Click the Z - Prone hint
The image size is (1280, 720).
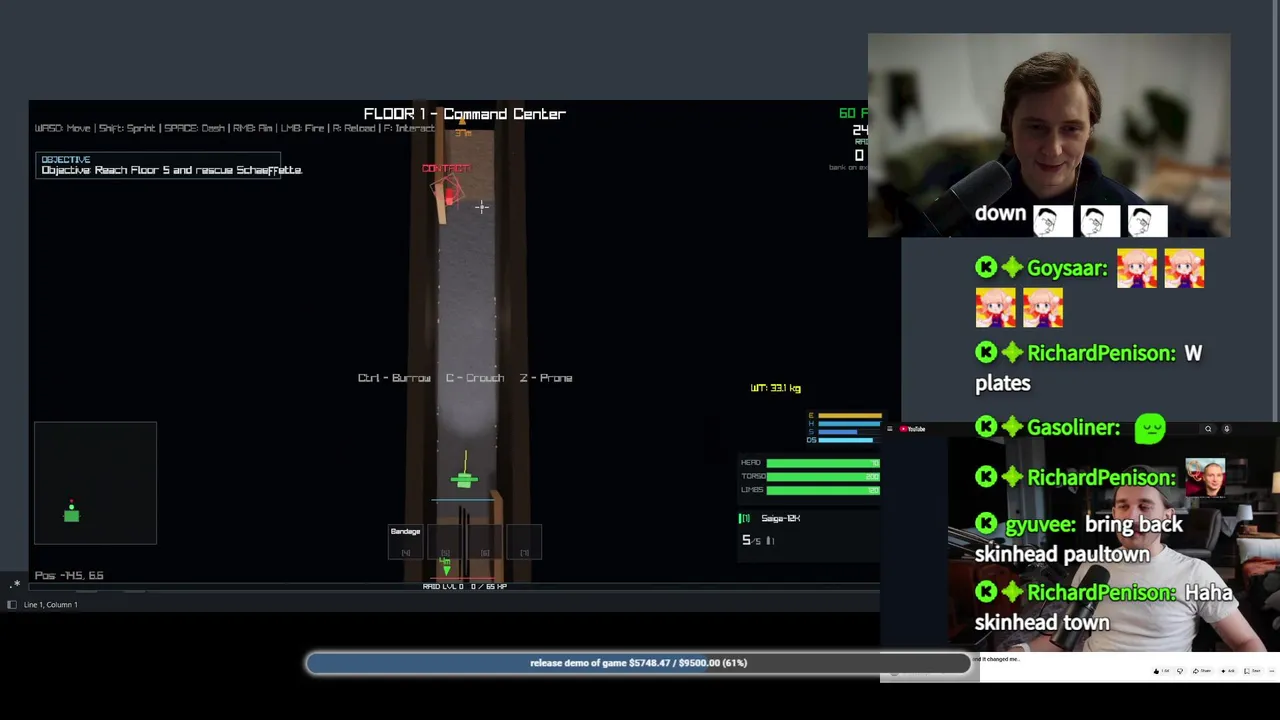(546, 378)
